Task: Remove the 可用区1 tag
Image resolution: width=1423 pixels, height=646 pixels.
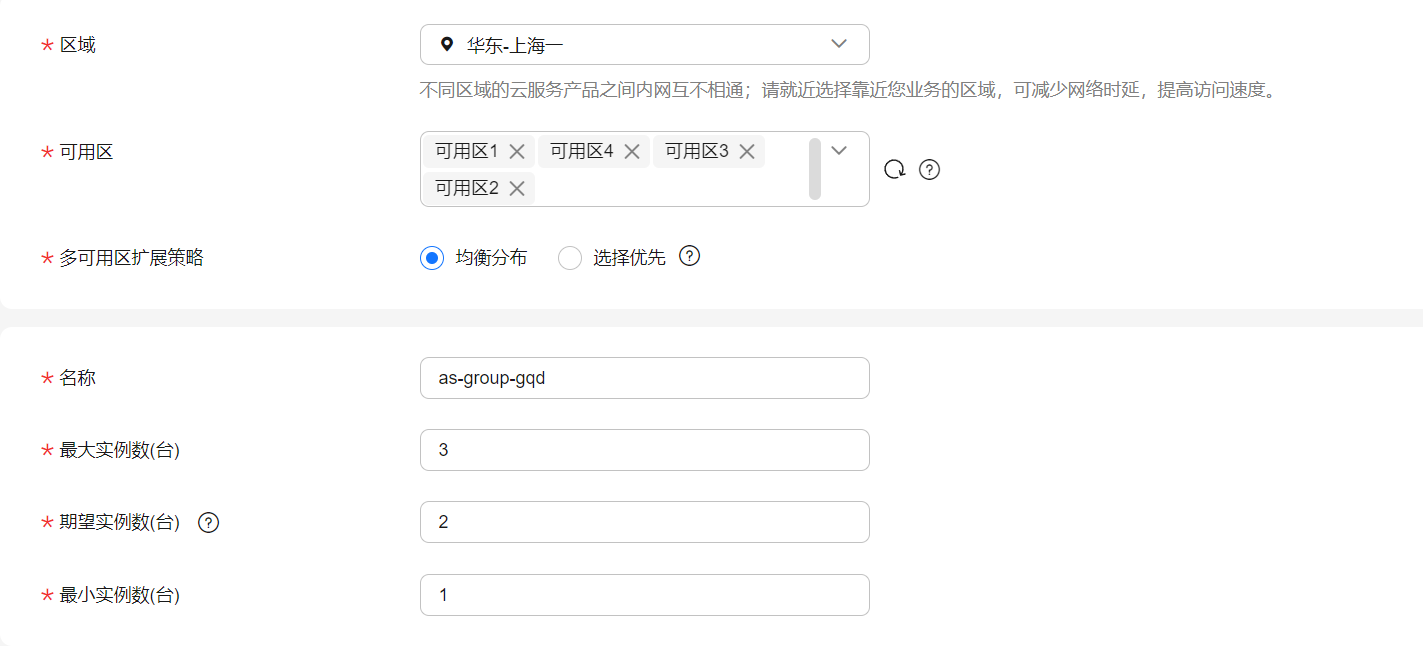Action: 517,152
